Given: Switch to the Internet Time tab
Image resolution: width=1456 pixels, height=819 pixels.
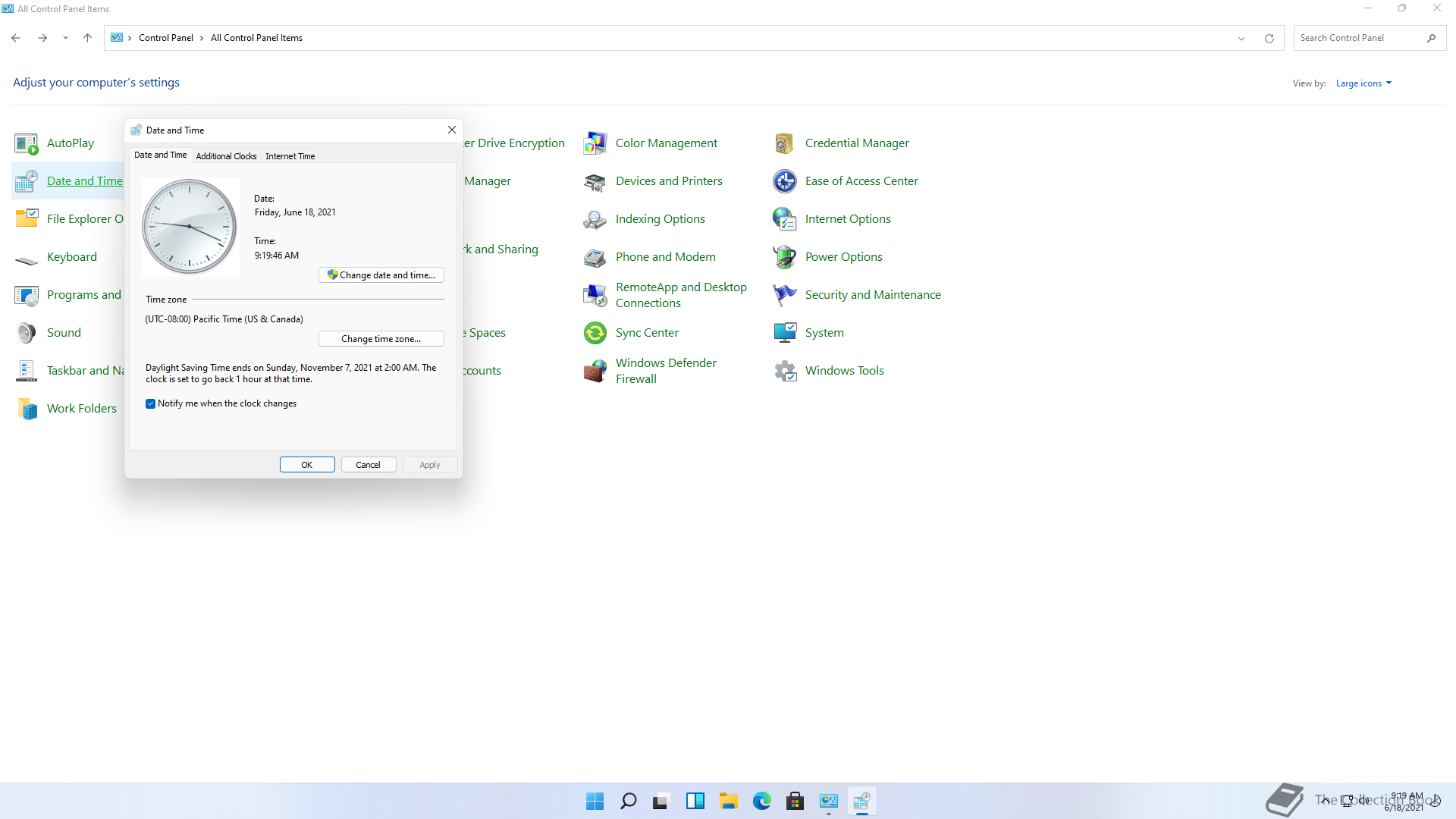Looking at the screenshot, I should click(290, 156).
